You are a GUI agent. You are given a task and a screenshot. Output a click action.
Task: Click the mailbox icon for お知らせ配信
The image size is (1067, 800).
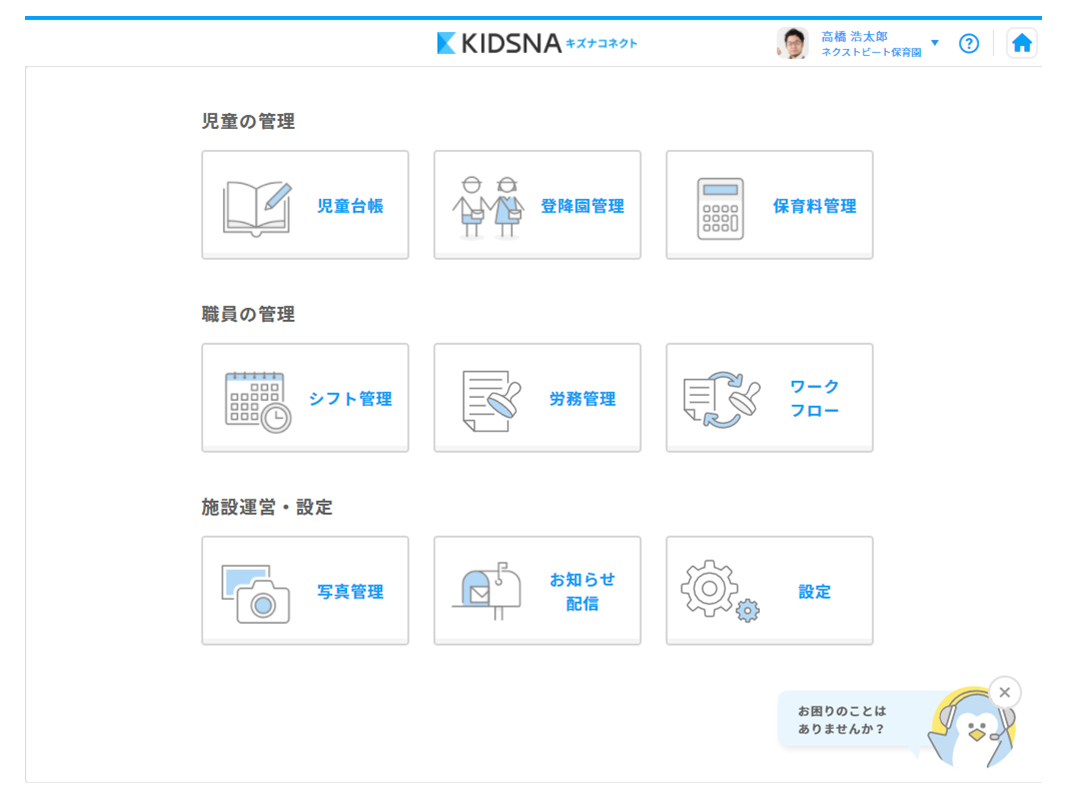coord(487,593)
